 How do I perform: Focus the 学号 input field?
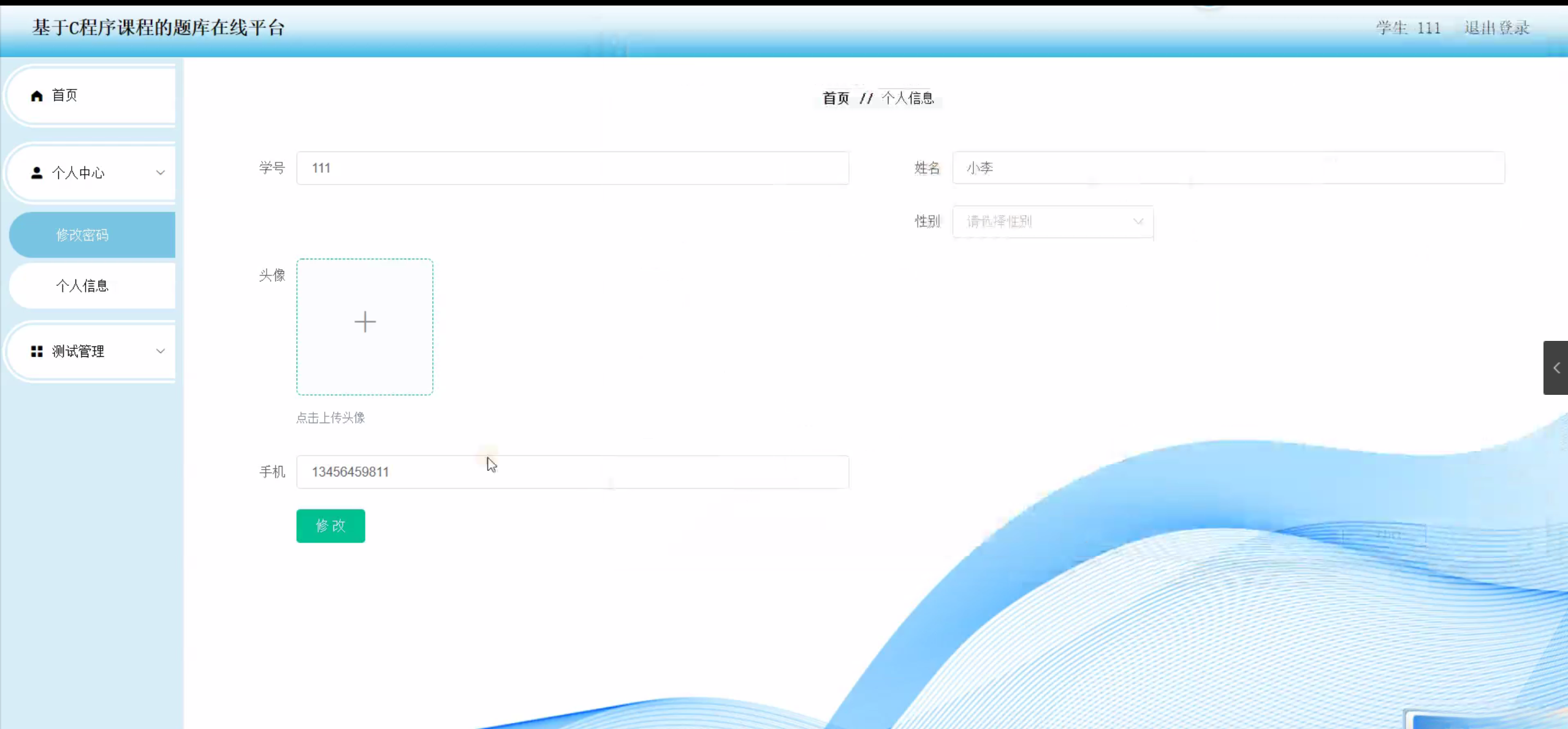tap(573, 168)
